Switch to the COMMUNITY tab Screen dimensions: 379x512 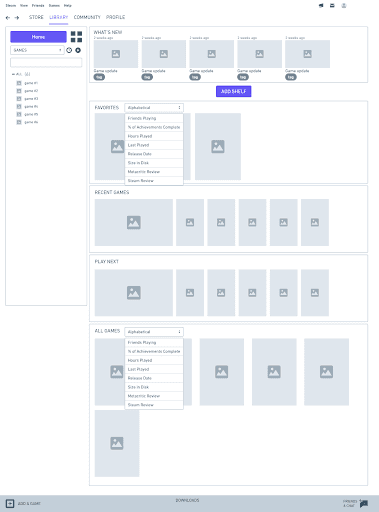tap(87, 17)
